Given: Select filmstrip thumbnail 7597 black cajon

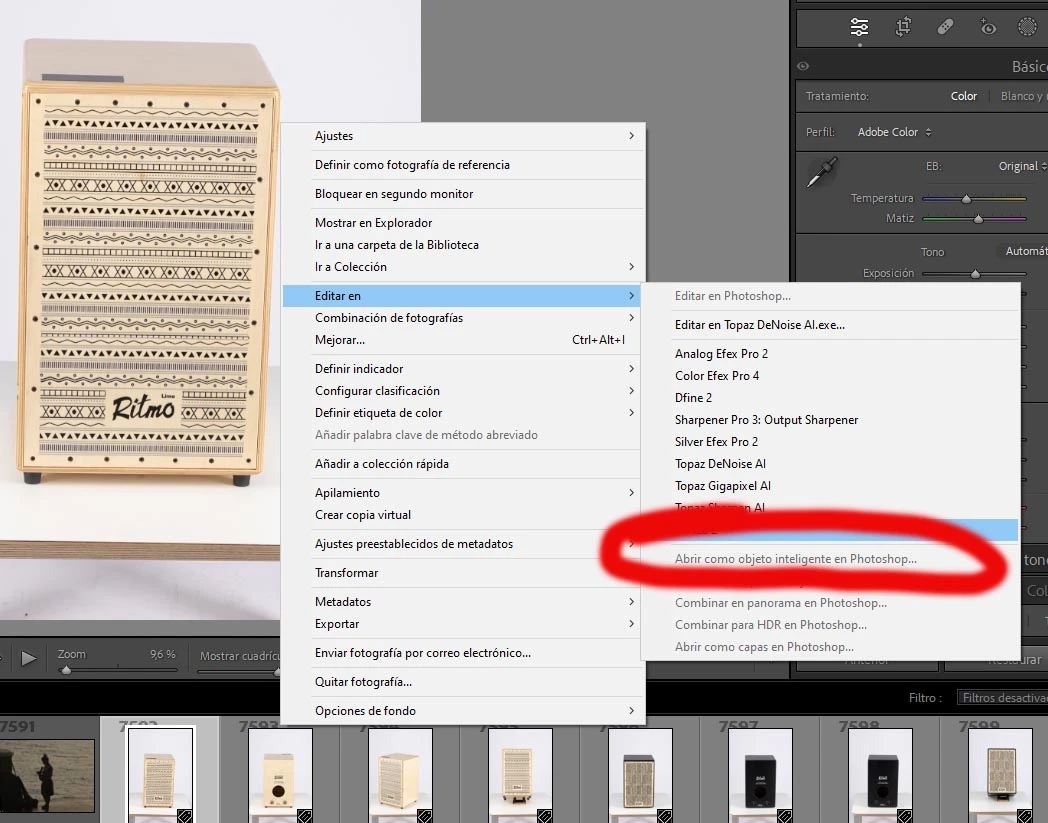Looking at the screenshot, I should point(760,776).
